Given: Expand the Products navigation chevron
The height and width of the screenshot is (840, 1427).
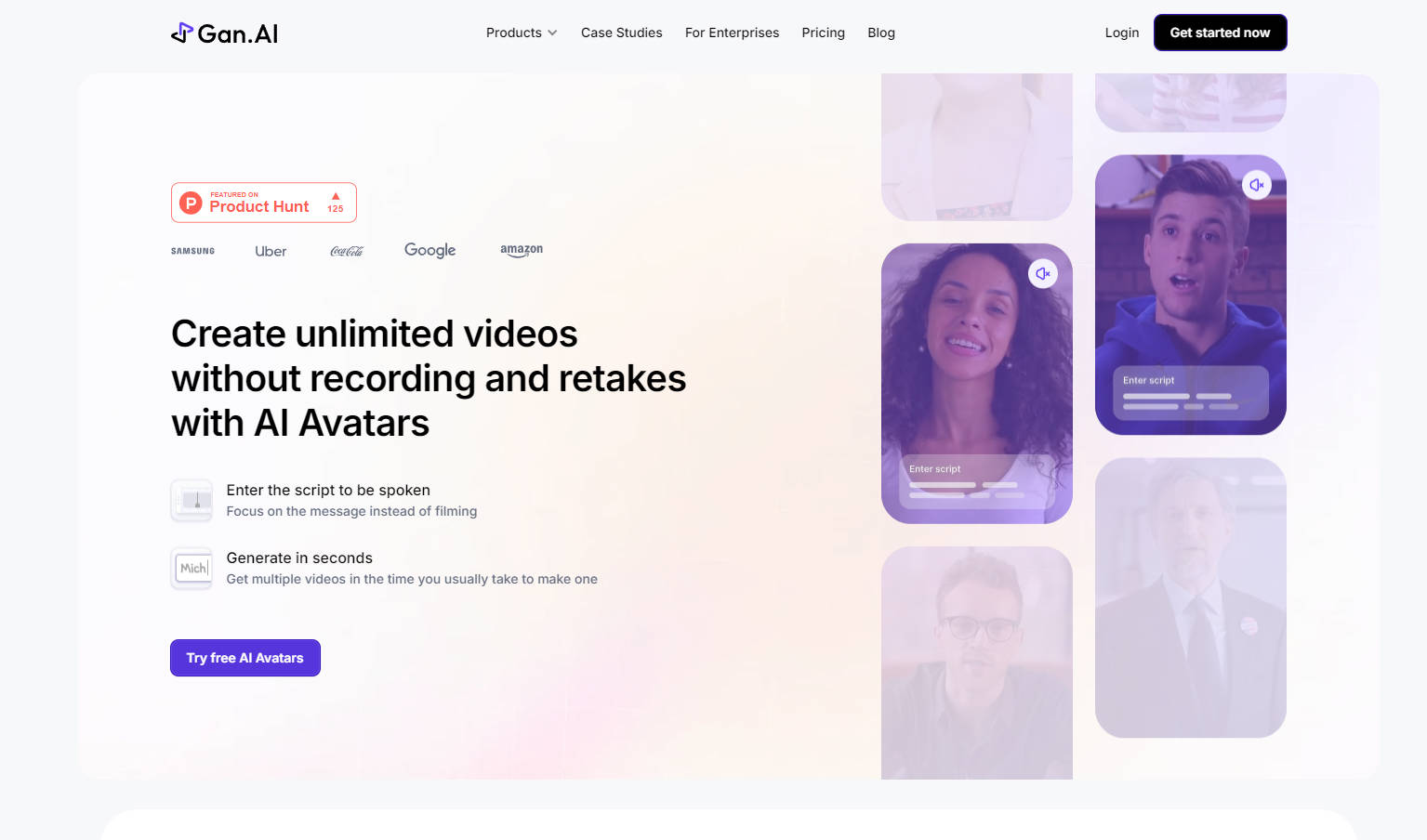Looking at the screenshot, I should [x=552, y=33].
